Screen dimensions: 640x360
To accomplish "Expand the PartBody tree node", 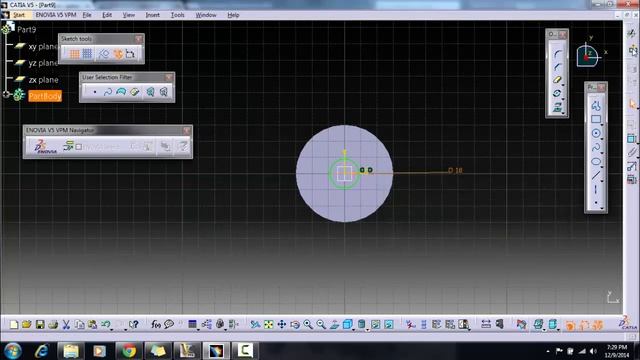I will (6, 95).
